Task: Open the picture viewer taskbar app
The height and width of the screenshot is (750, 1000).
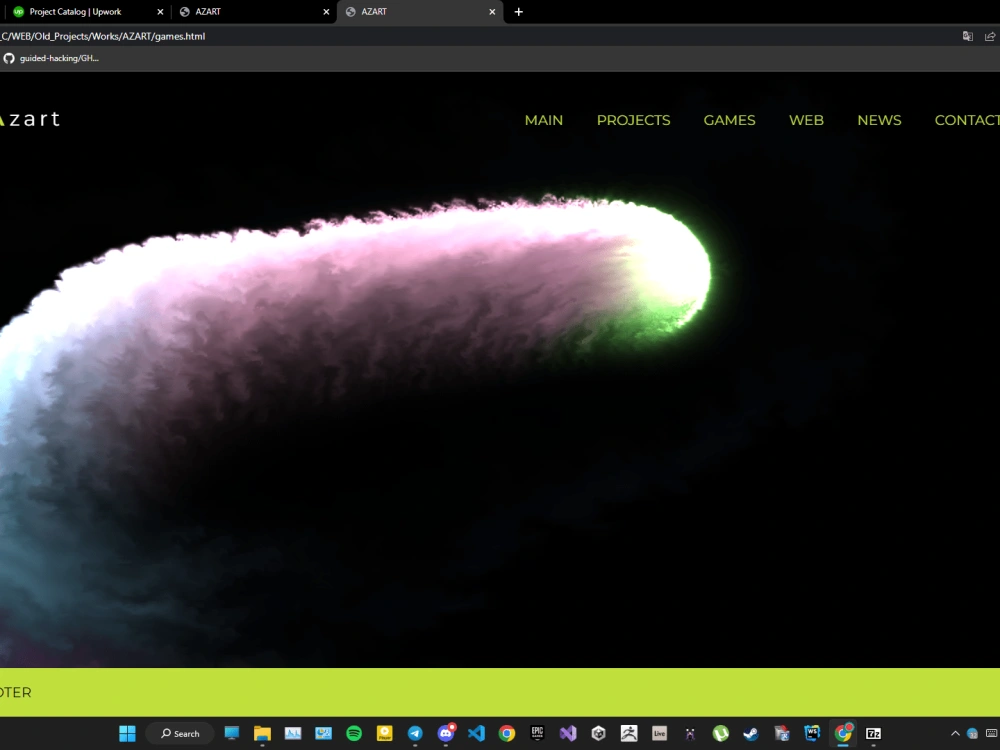Action: (323, 733)
